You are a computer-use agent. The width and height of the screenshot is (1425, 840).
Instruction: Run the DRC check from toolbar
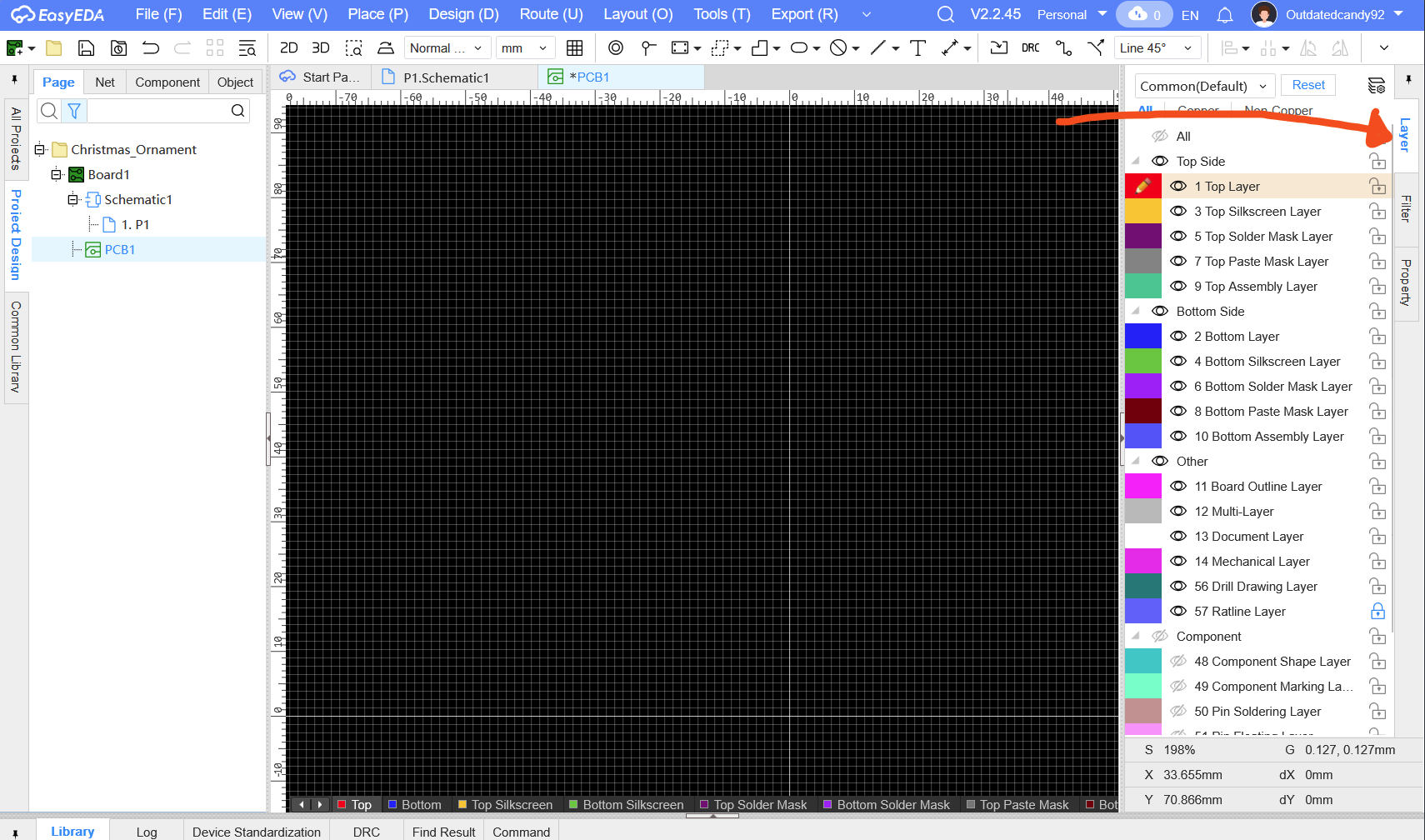(1030, 48)
